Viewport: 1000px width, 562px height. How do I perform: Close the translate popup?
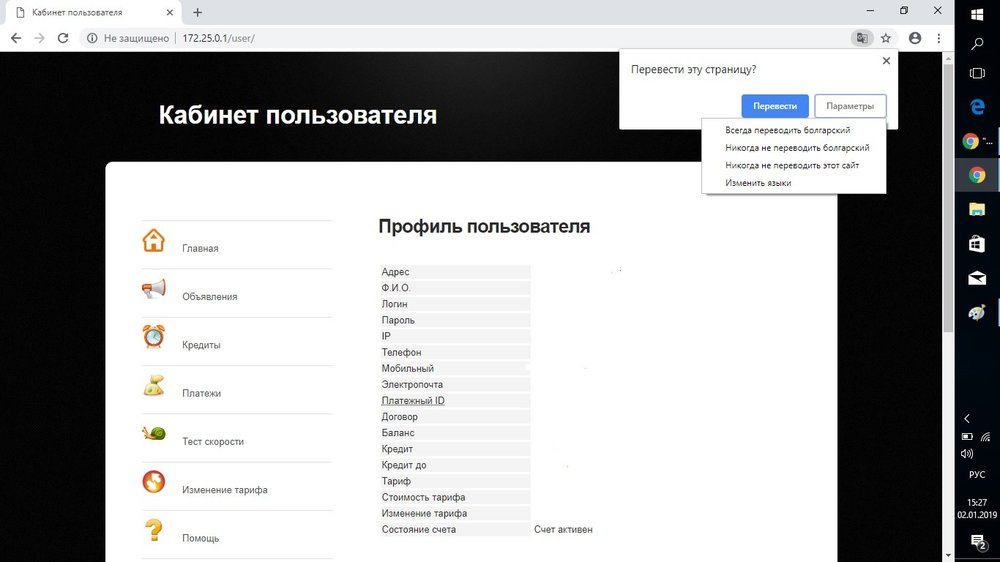(x=886, y=61)
